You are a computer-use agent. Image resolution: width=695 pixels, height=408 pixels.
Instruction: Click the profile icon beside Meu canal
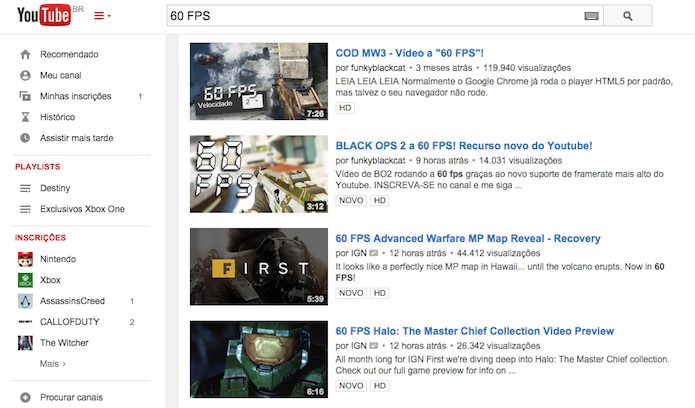point(25,75)
